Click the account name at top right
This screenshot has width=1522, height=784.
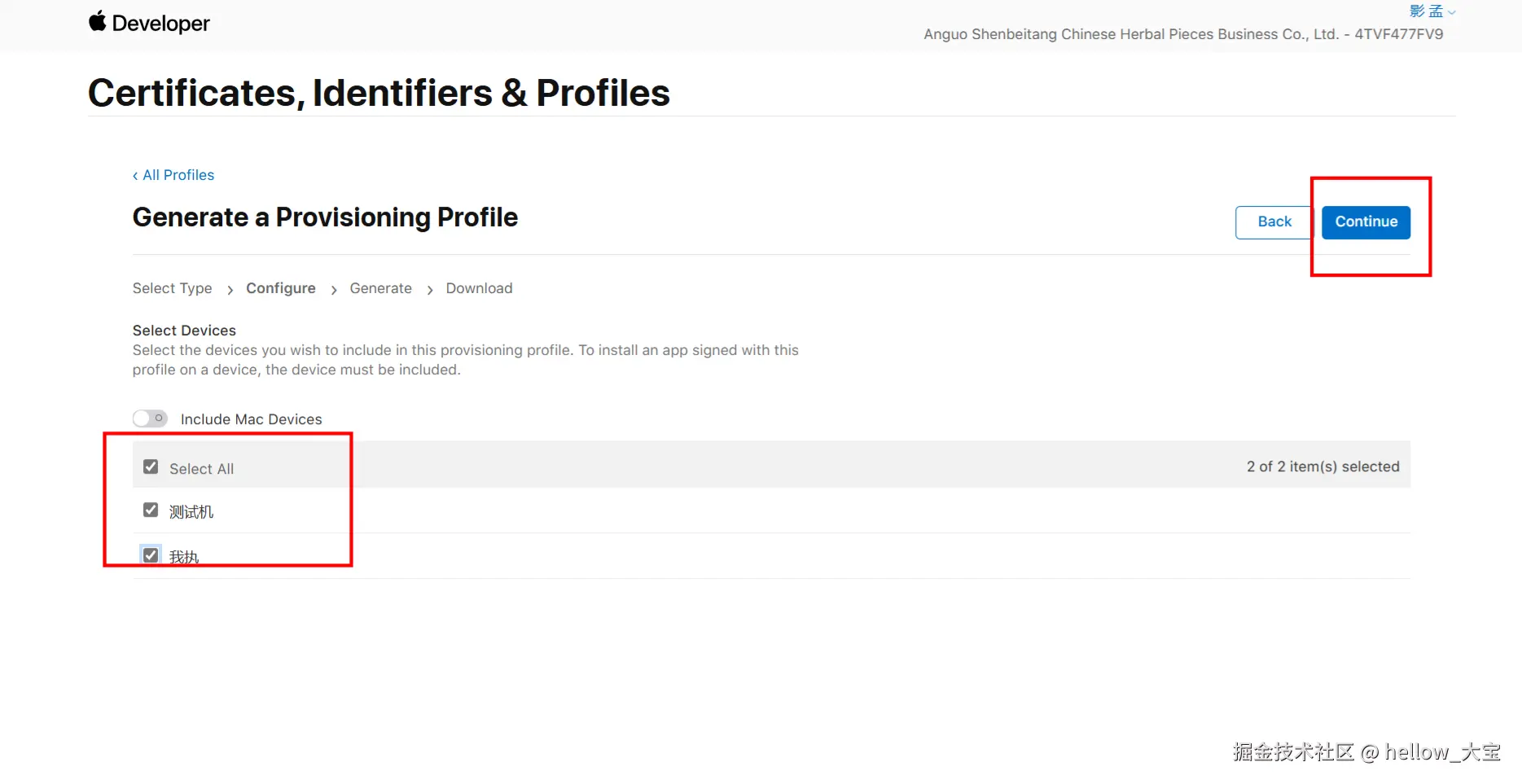coord(1426,11)
